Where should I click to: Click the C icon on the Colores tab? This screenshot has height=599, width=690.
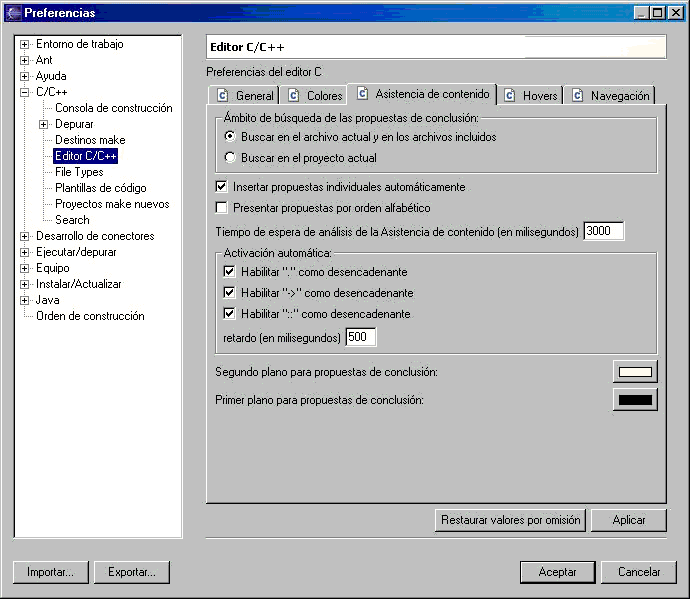(294, 96)
